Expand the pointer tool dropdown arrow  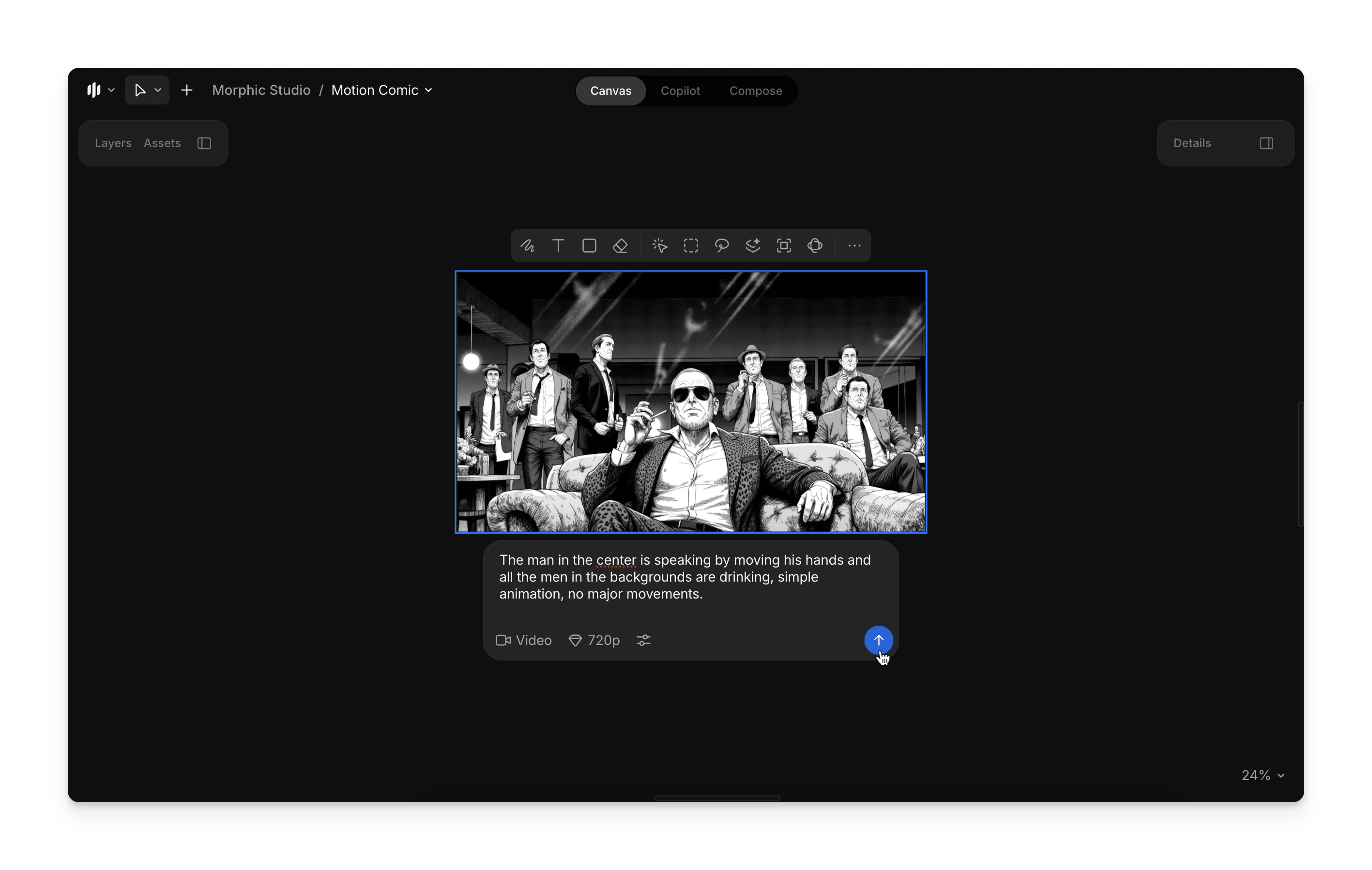point(158,90)
